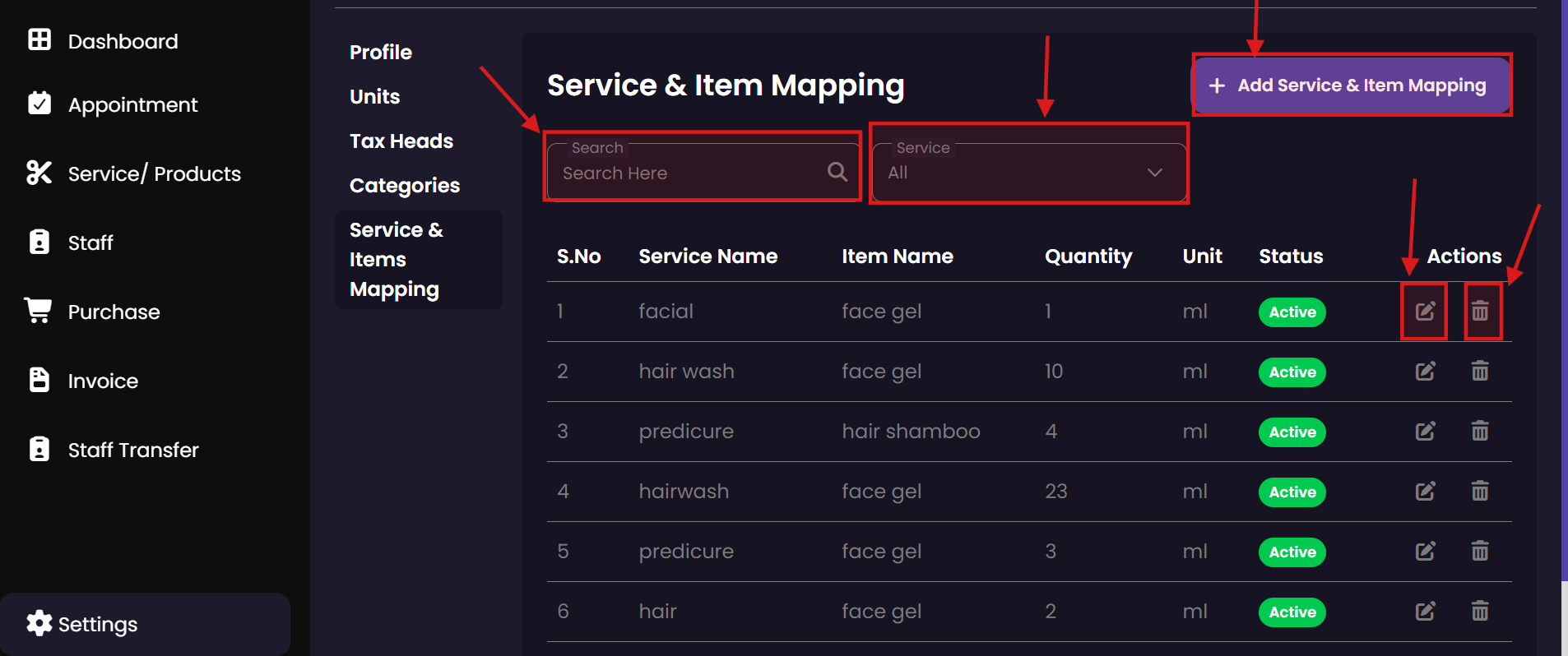Click the search magnifier icon
Screen dimensions: 1568x656
[x=837, y=172]
